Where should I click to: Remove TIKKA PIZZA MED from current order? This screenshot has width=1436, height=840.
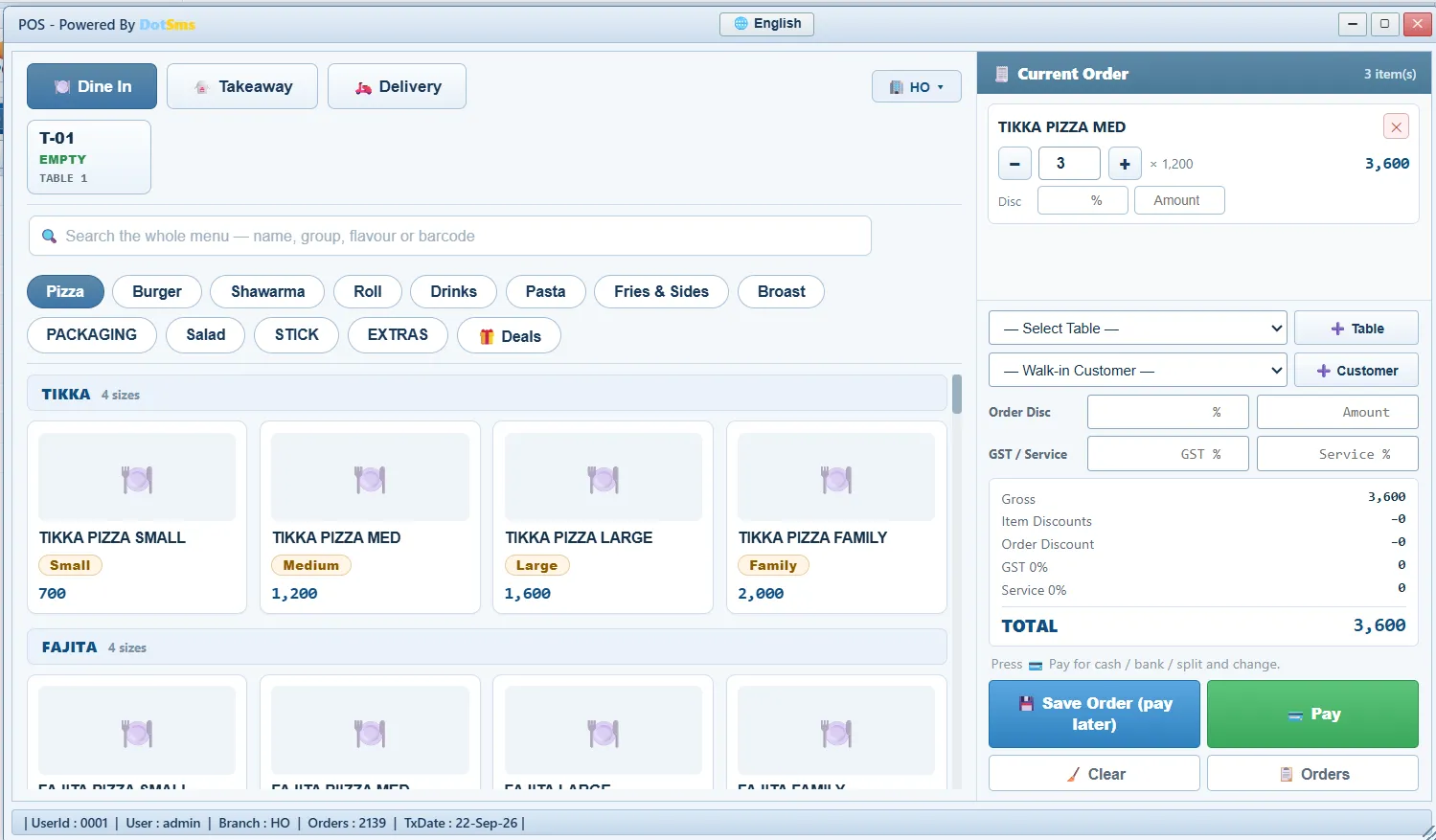[x=1397, y=126]
